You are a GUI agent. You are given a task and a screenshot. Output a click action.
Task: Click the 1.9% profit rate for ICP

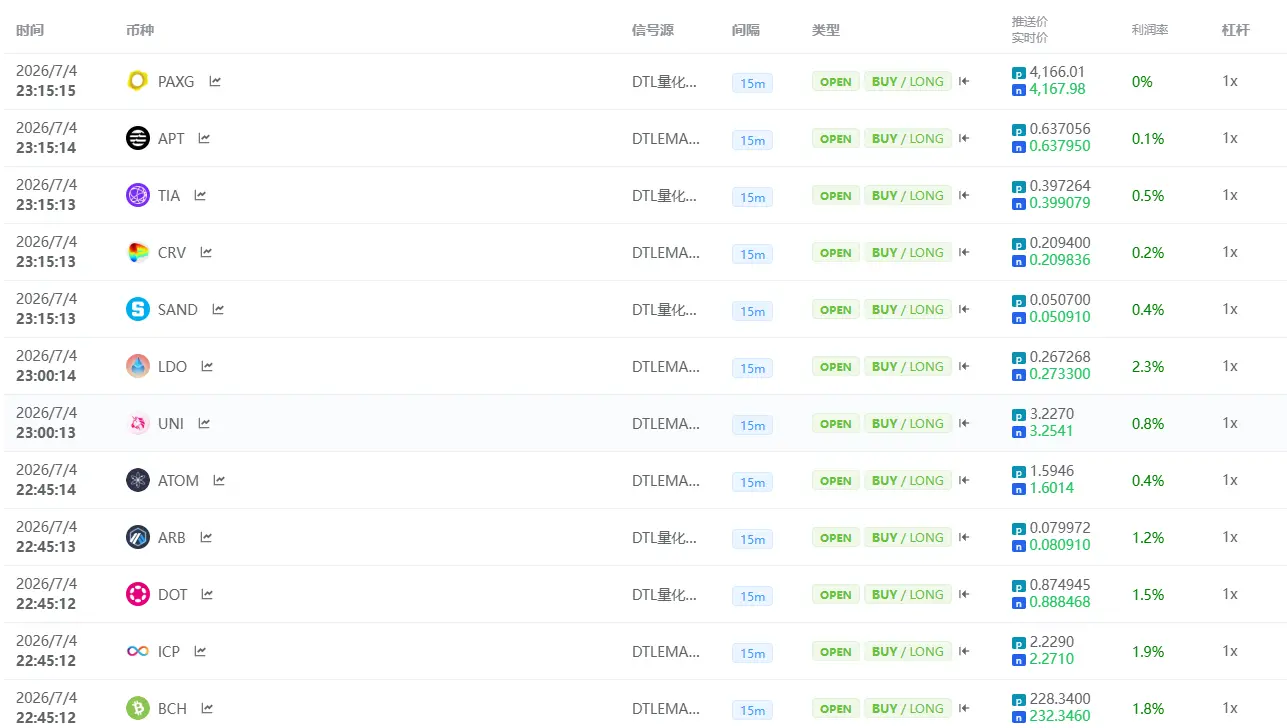point(1148,652)
